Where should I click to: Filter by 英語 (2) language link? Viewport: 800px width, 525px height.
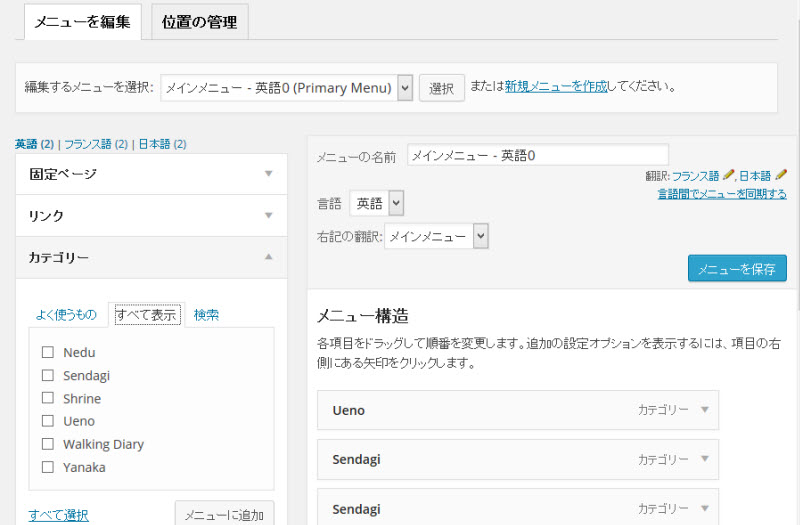pos(34,144)
